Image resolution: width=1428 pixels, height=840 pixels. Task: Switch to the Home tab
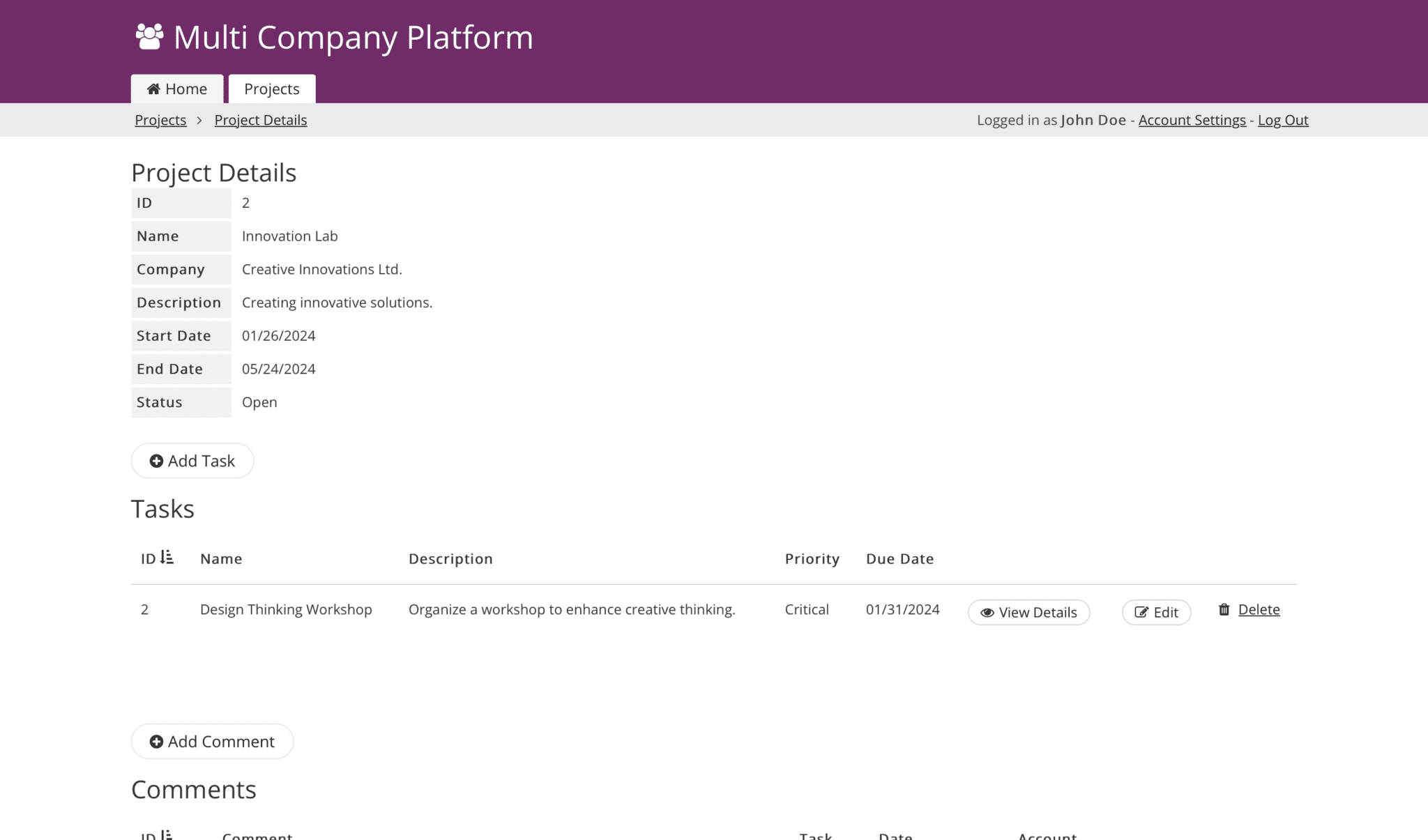[x=176, y=89]
